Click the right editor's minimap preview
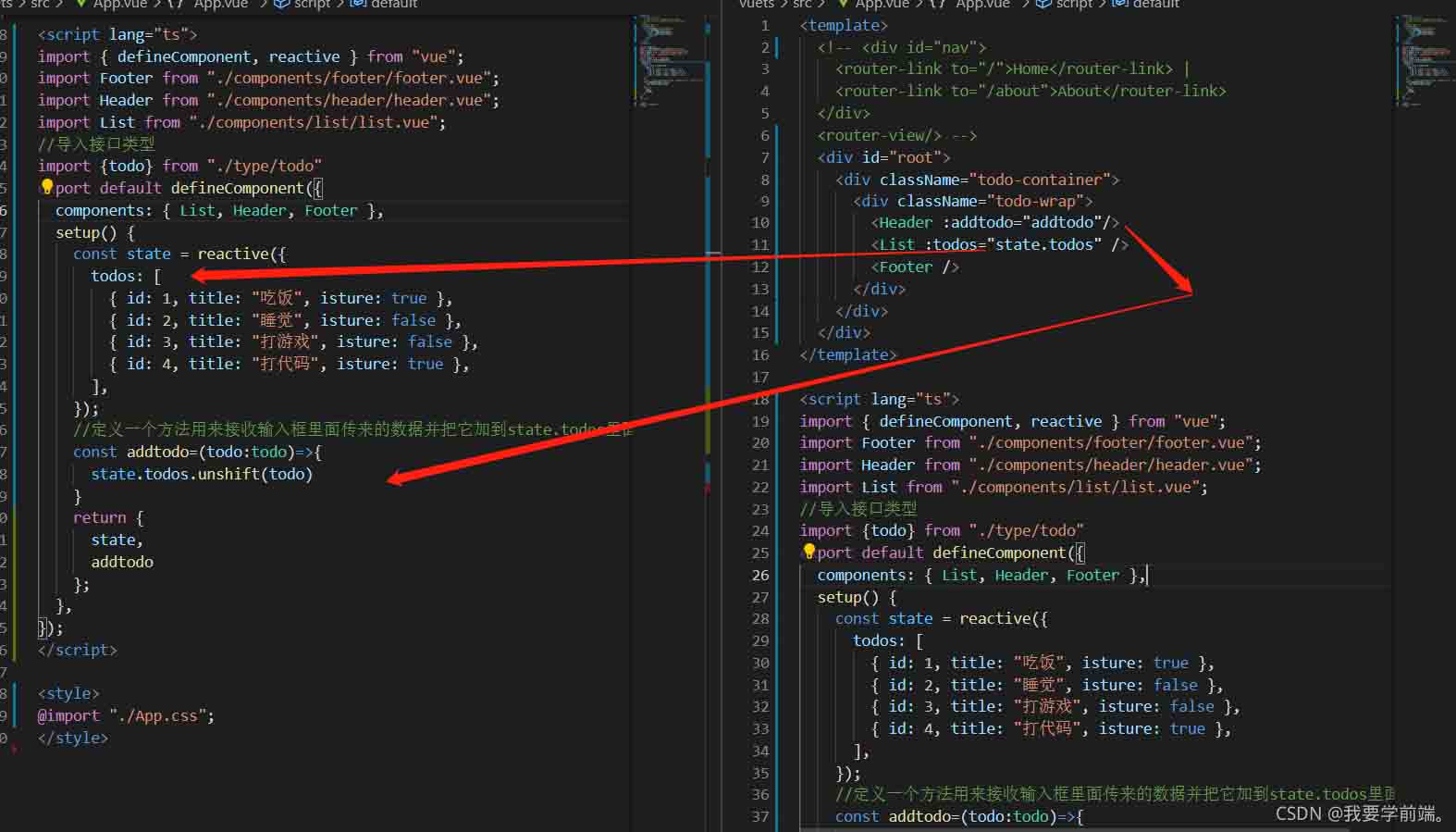 pos(1423,56)
